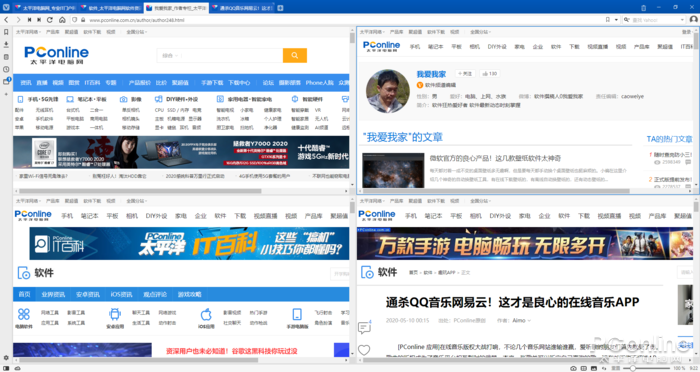Open tab tiling options in status bar
Screen dimensions: 700x372
coord(583,368)
